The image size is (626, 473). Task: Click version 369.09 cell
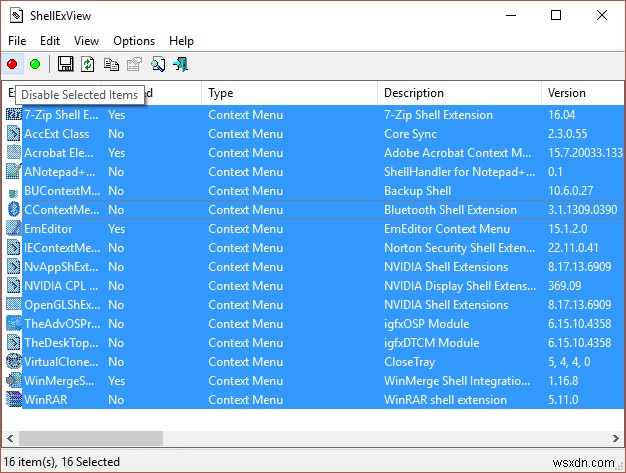click(565, 286)
